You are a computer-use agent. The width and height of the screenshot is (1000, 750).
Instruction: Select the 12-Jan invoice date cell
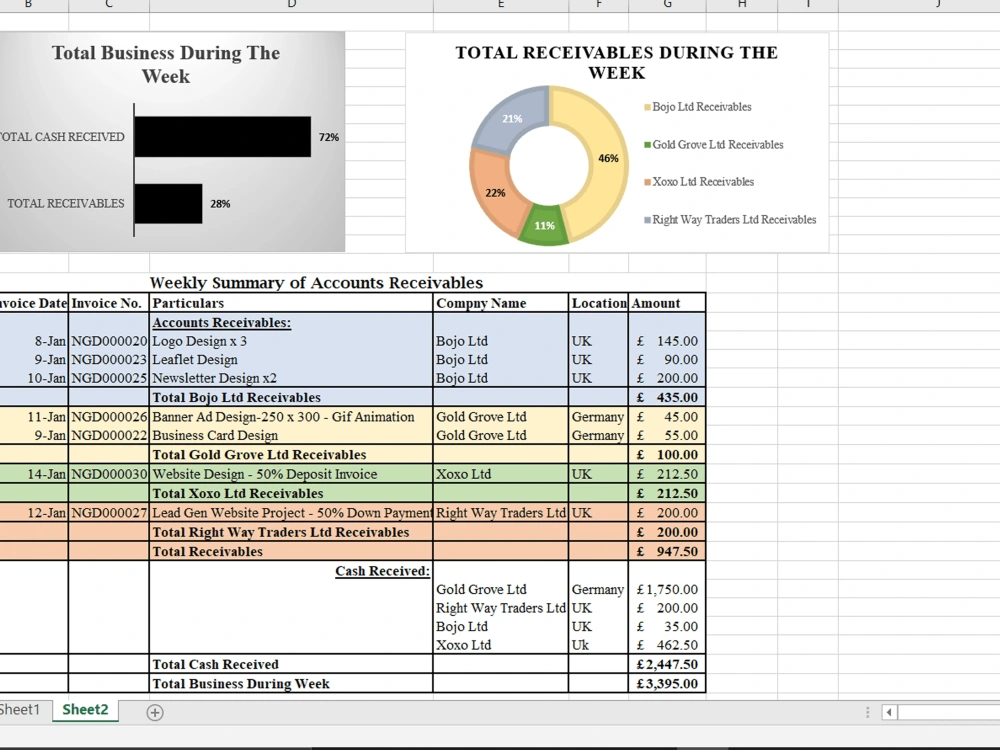tap(34, 513)
